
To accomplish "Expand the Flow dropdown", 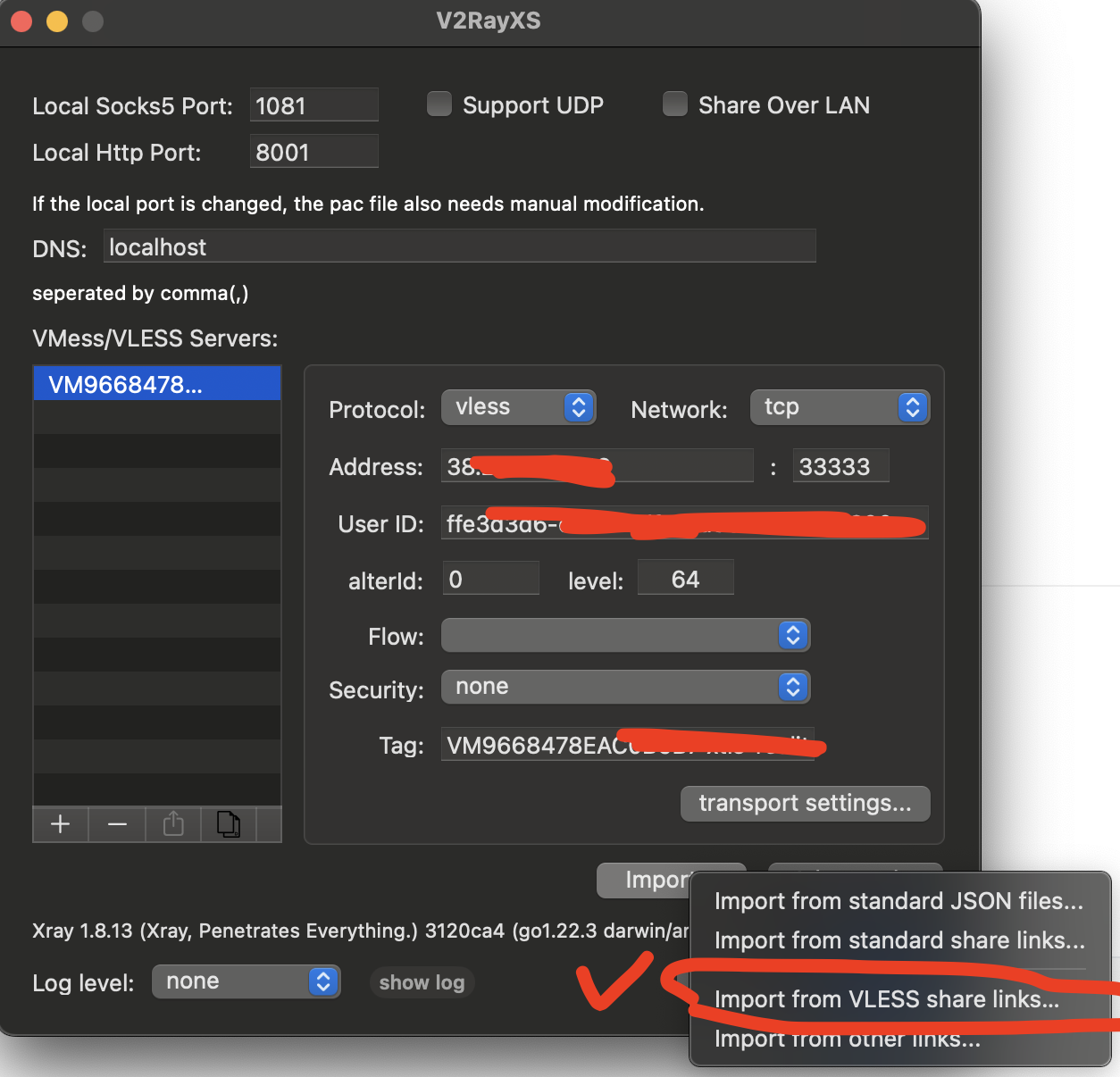I will [625, 635].
